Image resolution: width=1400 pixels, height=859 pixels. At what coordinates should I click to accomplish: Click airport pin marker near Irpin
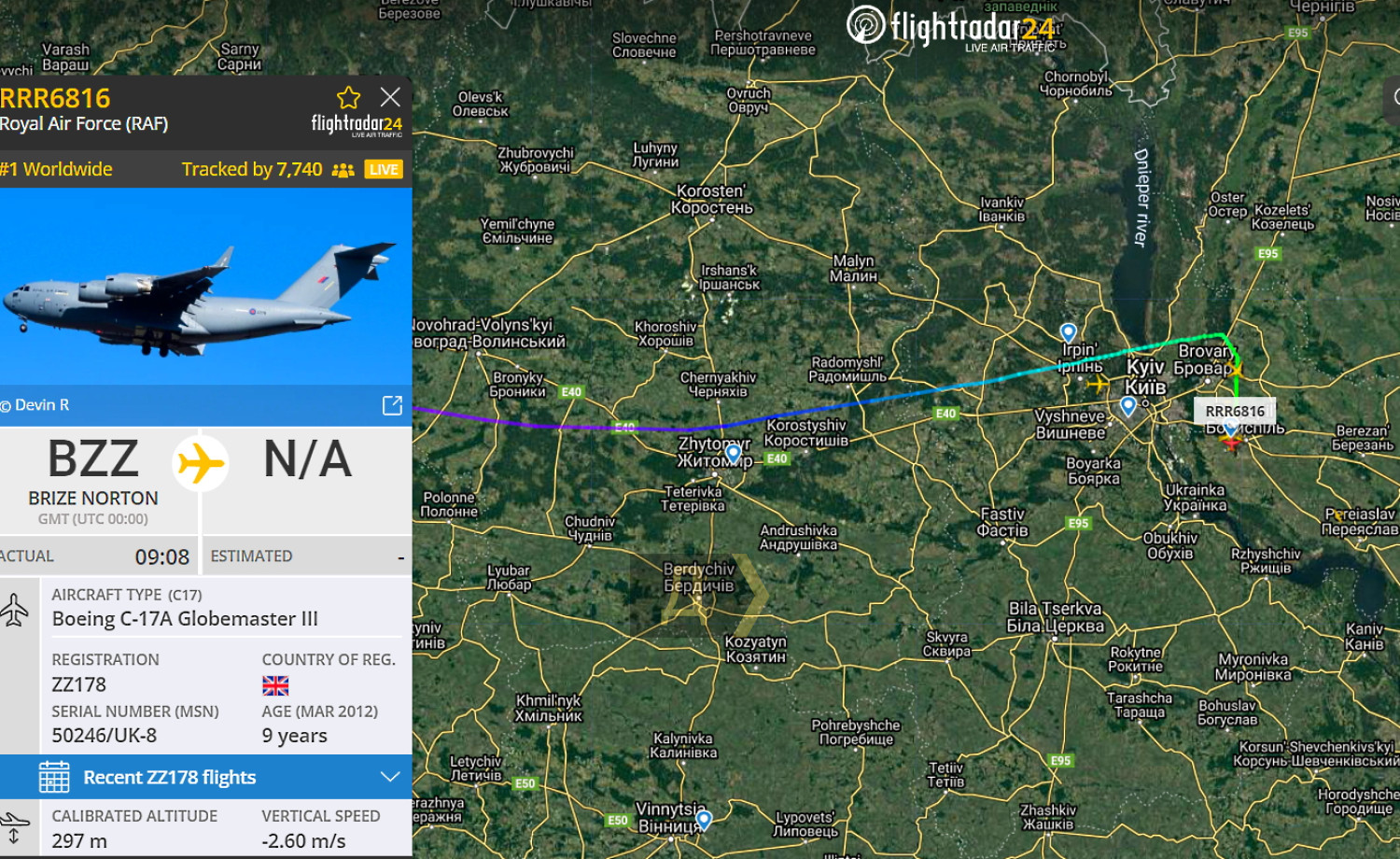point(1069,331)
